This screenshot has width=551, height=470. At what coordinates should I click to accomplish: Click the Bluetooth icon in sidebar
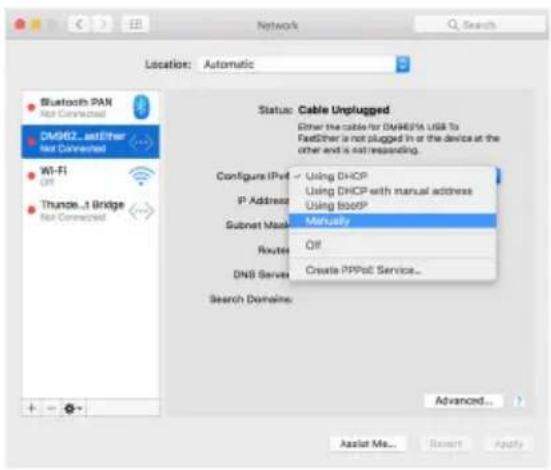tap(141, 107)
